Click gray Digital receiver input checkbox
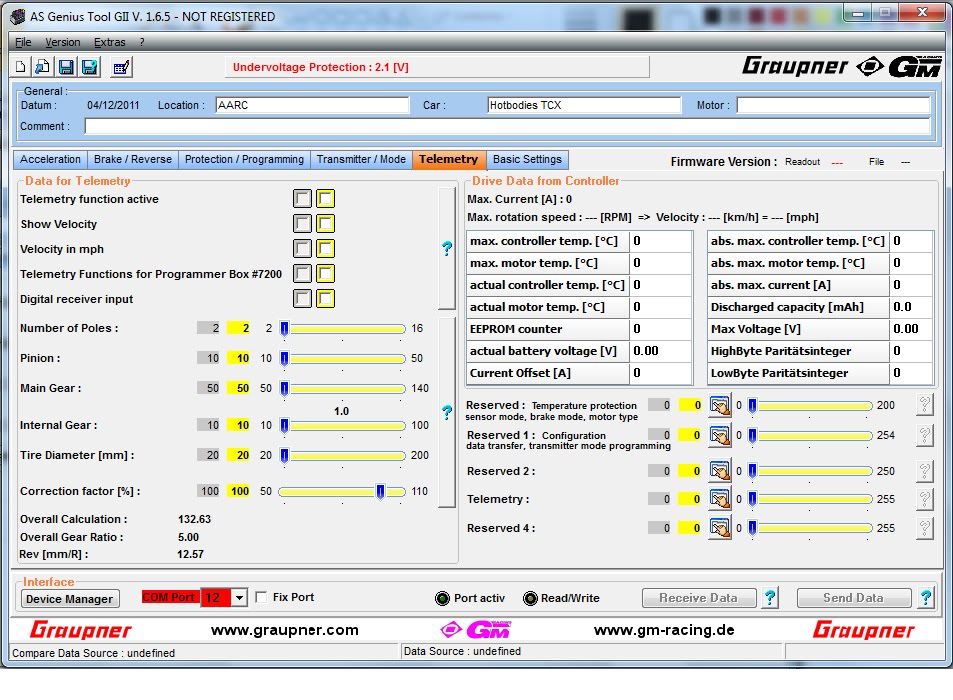This screenshot has height=700, width=953. click(302, 298)
